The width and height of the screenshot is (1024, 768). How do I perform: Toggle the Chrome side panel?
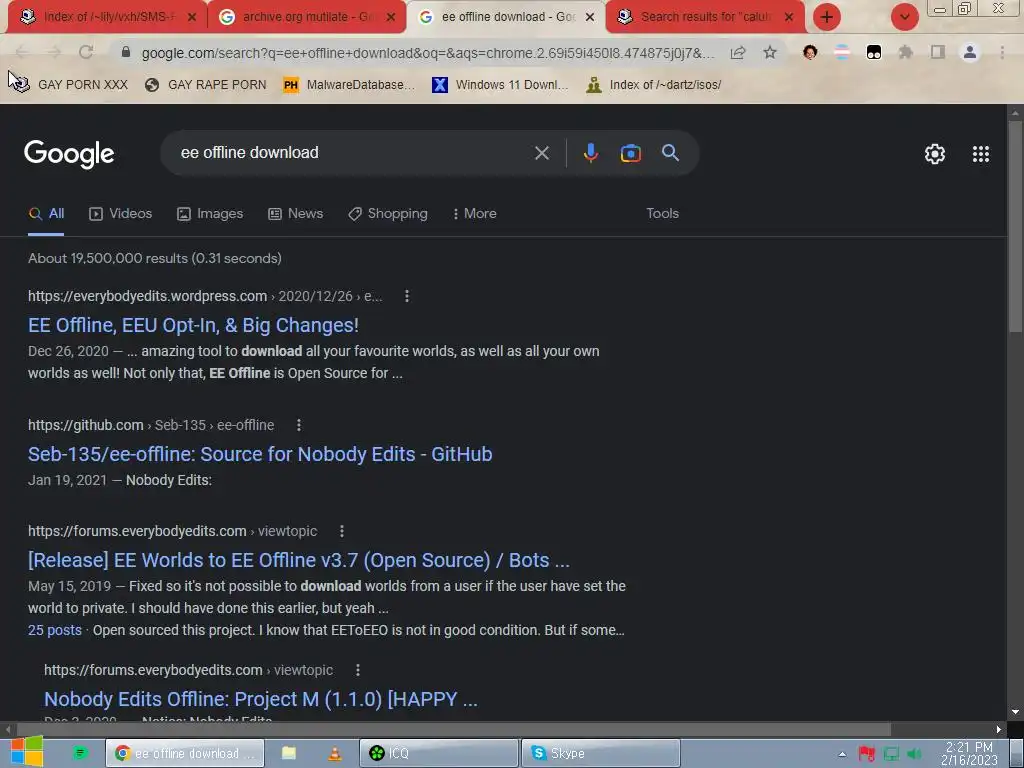937,52
